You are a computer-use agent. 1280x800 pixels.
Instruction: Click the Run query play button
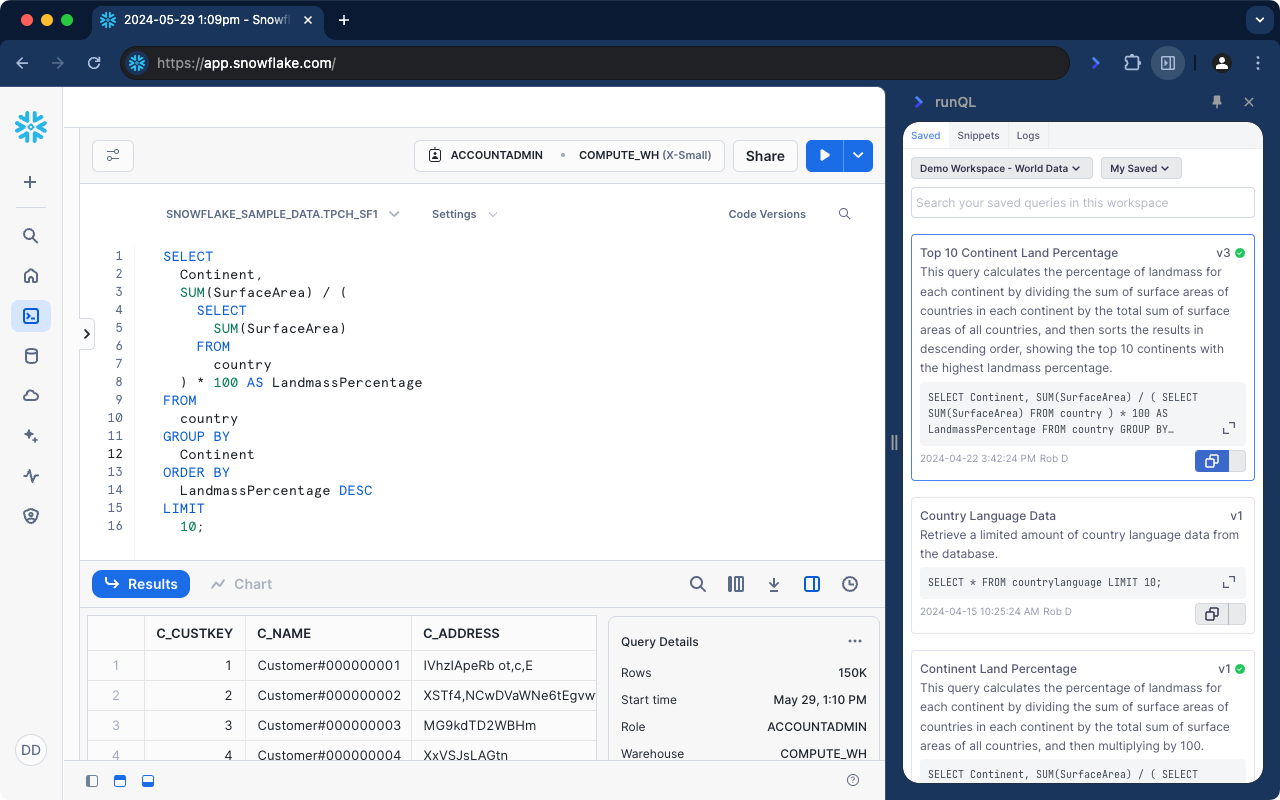pyautogui.click(x=825, y=156)
